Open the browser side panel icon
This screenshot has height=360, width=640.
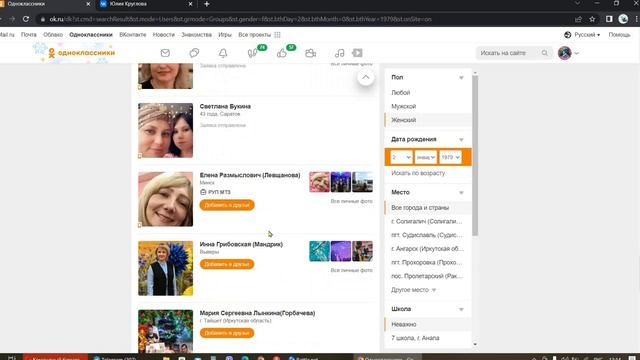pos(609,19)
